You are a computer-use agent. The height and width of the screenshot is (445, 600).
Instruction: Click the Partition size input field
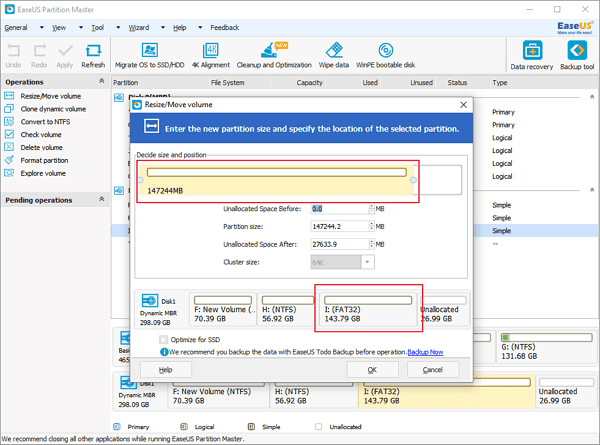(339, 227)
